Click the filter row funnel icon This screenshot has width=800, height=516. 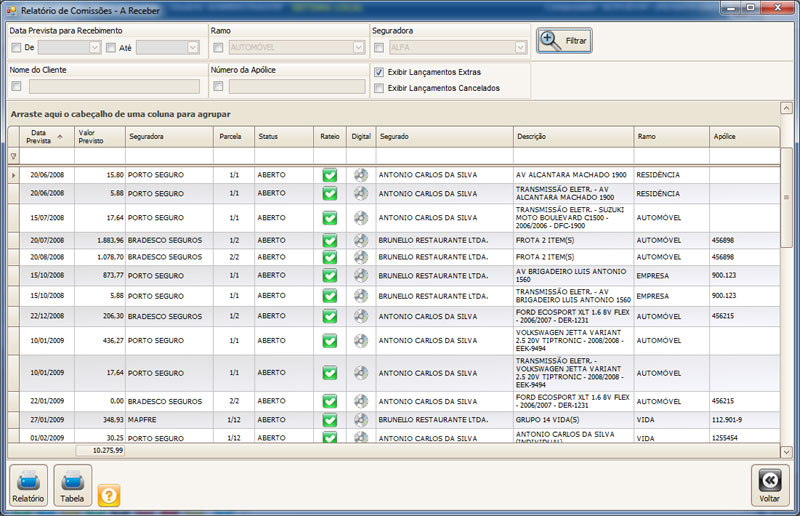14,156
